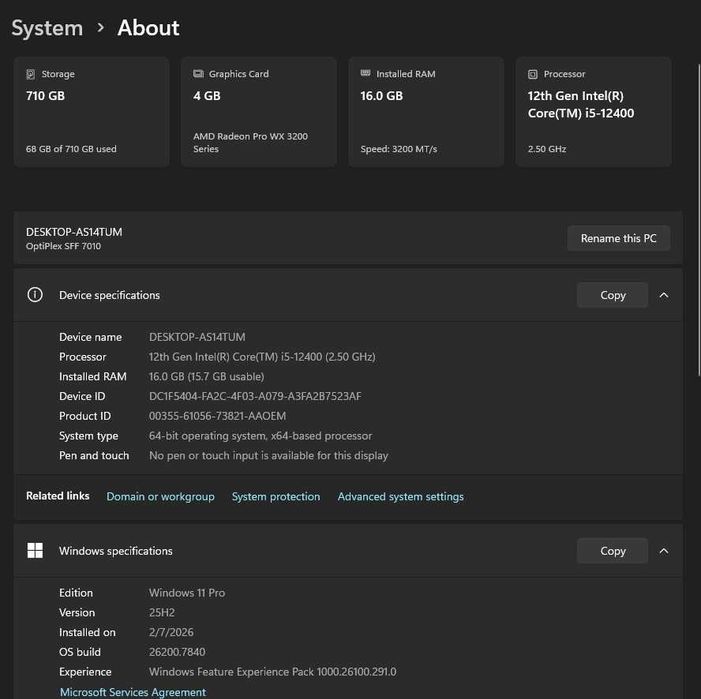The image size is (701, 699).
Task: Open Advanced system settings link
Action: pos(401,497)
